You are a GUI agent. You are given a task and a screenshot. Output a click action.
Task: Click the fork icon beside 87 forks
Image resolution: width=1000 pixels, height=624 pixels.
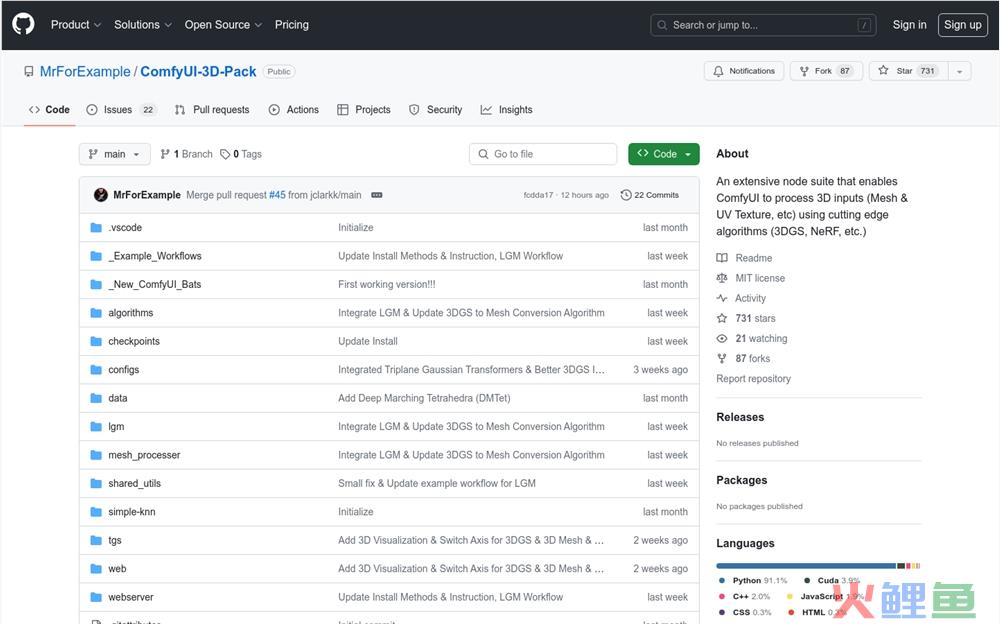(722, 359)
